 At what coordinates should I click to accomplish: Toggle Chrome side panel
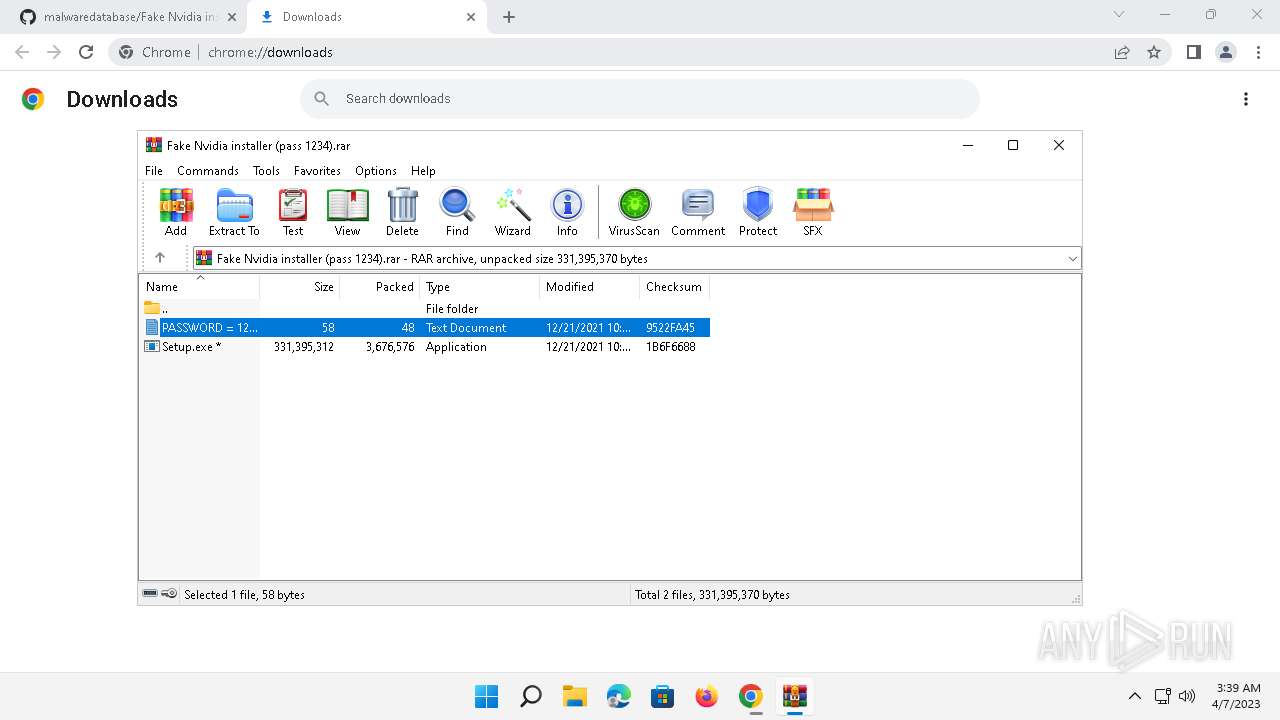1193,52
